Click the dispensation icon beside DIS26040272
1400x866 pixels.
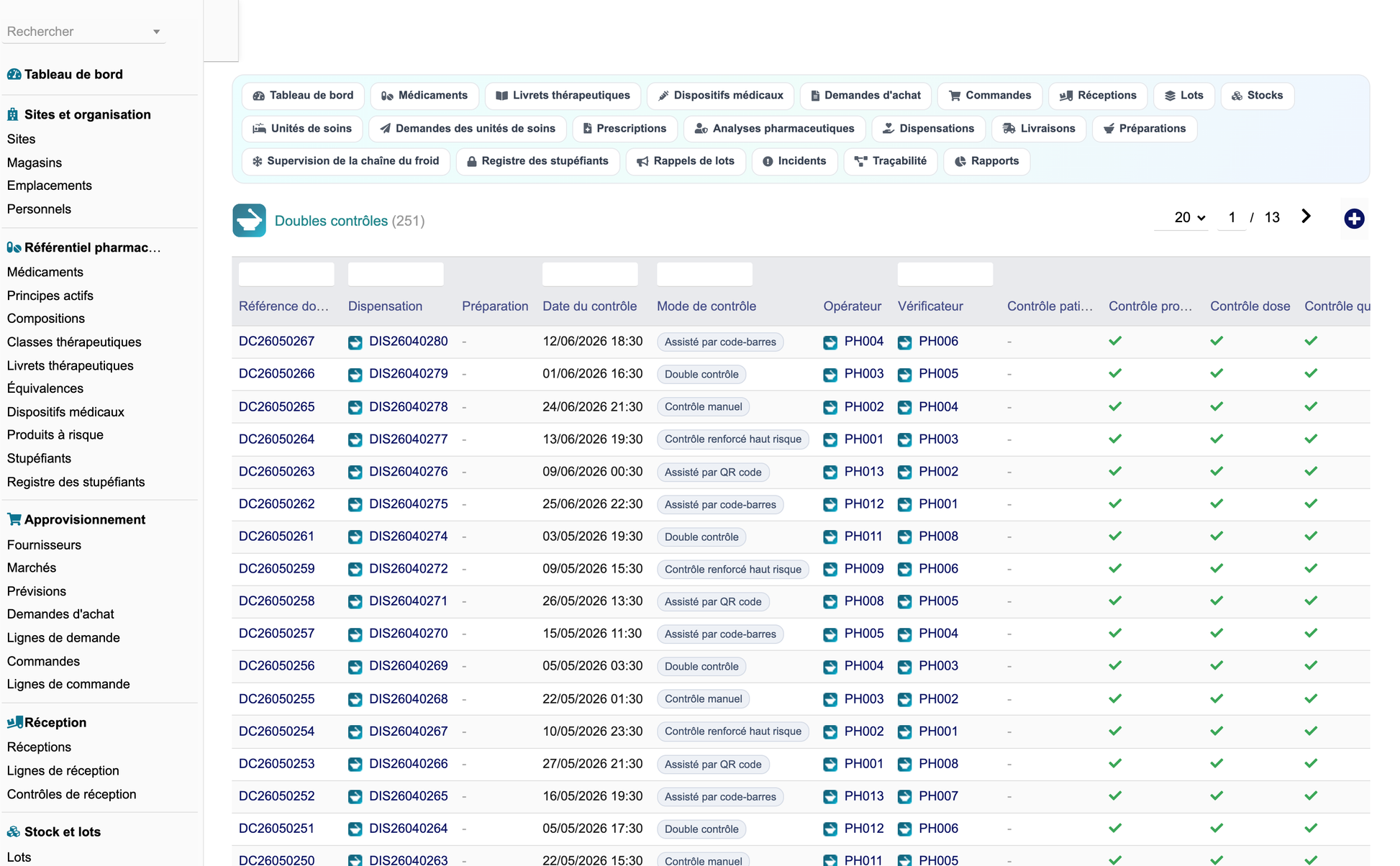tap(355, 570)
